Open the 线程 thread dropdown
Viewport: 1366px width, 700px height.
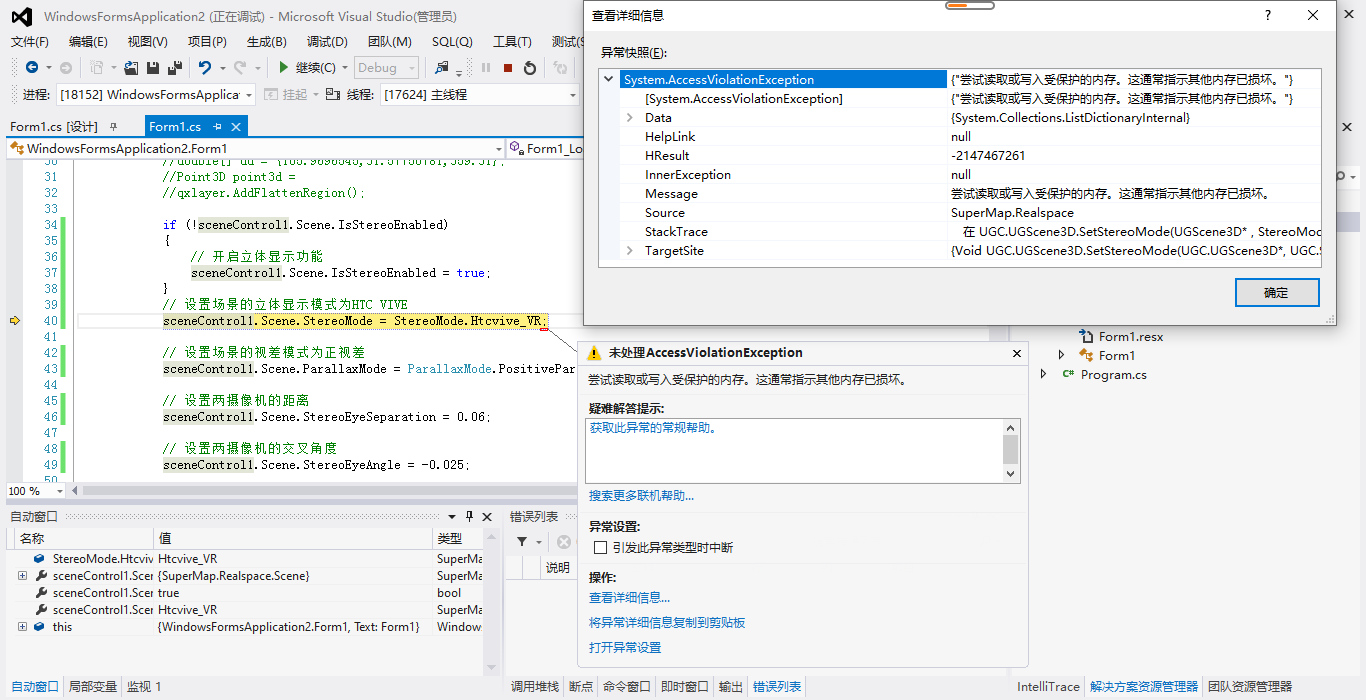tap(573, 95)
